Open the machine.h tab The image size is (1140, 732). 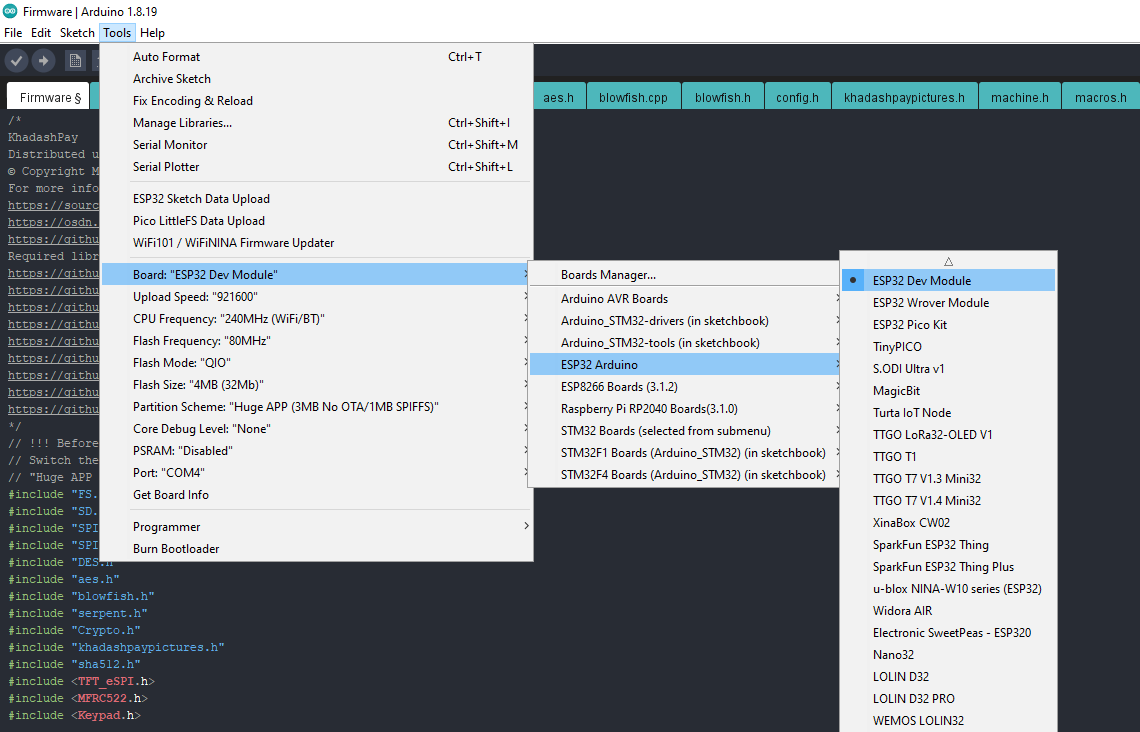tap(1020, 97)
